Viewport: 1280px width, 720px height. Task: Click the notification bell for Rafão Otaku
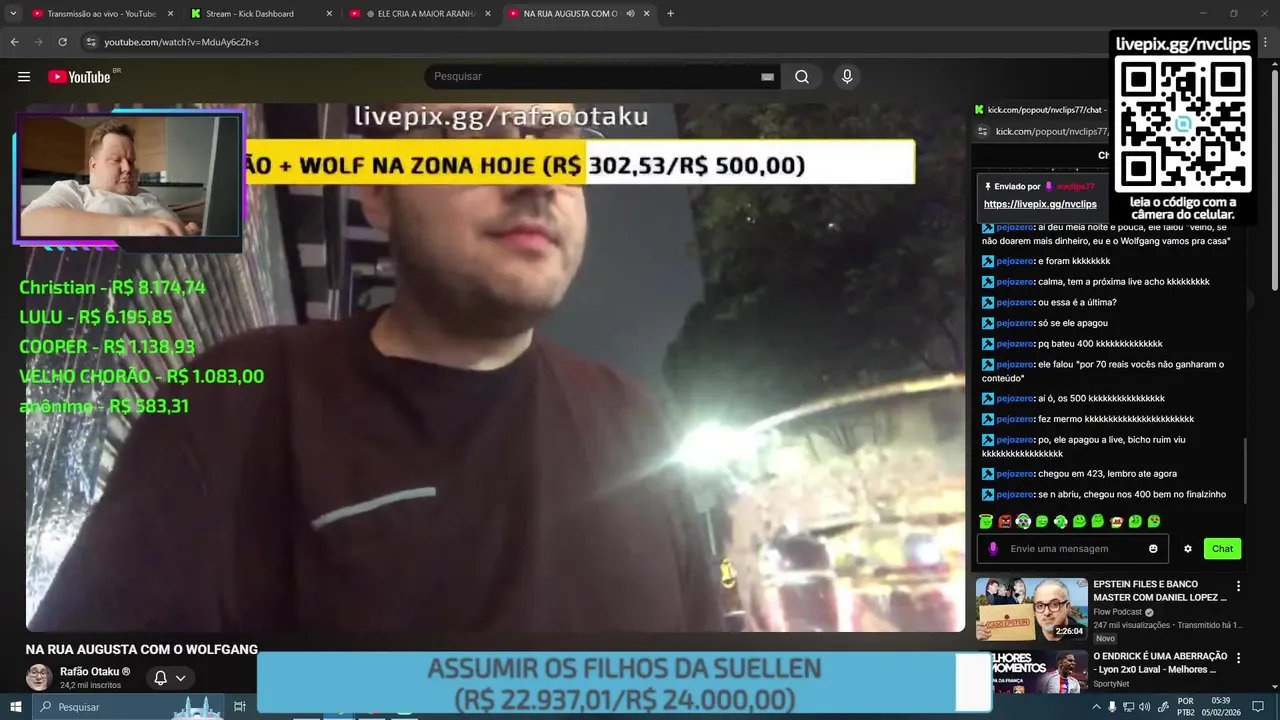click(160, 678)
